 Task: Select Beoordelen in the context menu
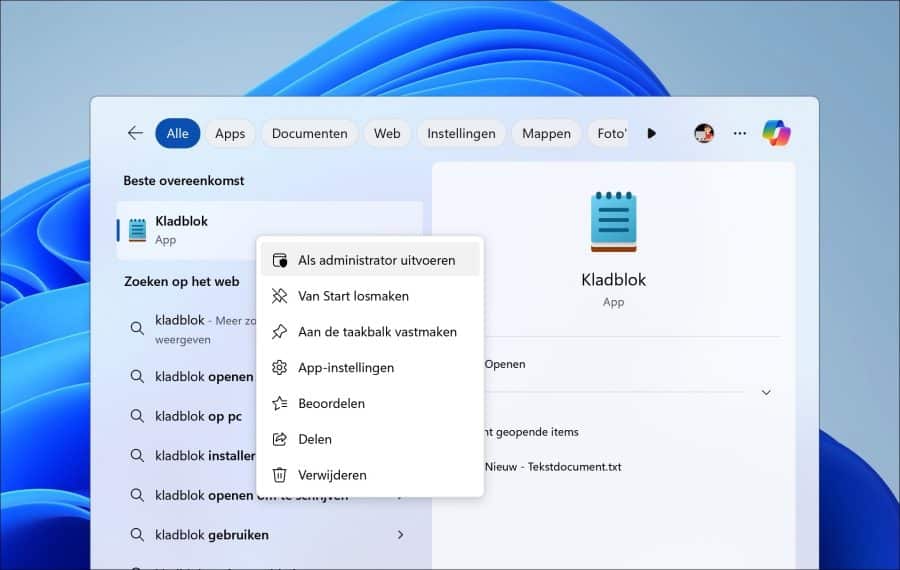[331, 404]
